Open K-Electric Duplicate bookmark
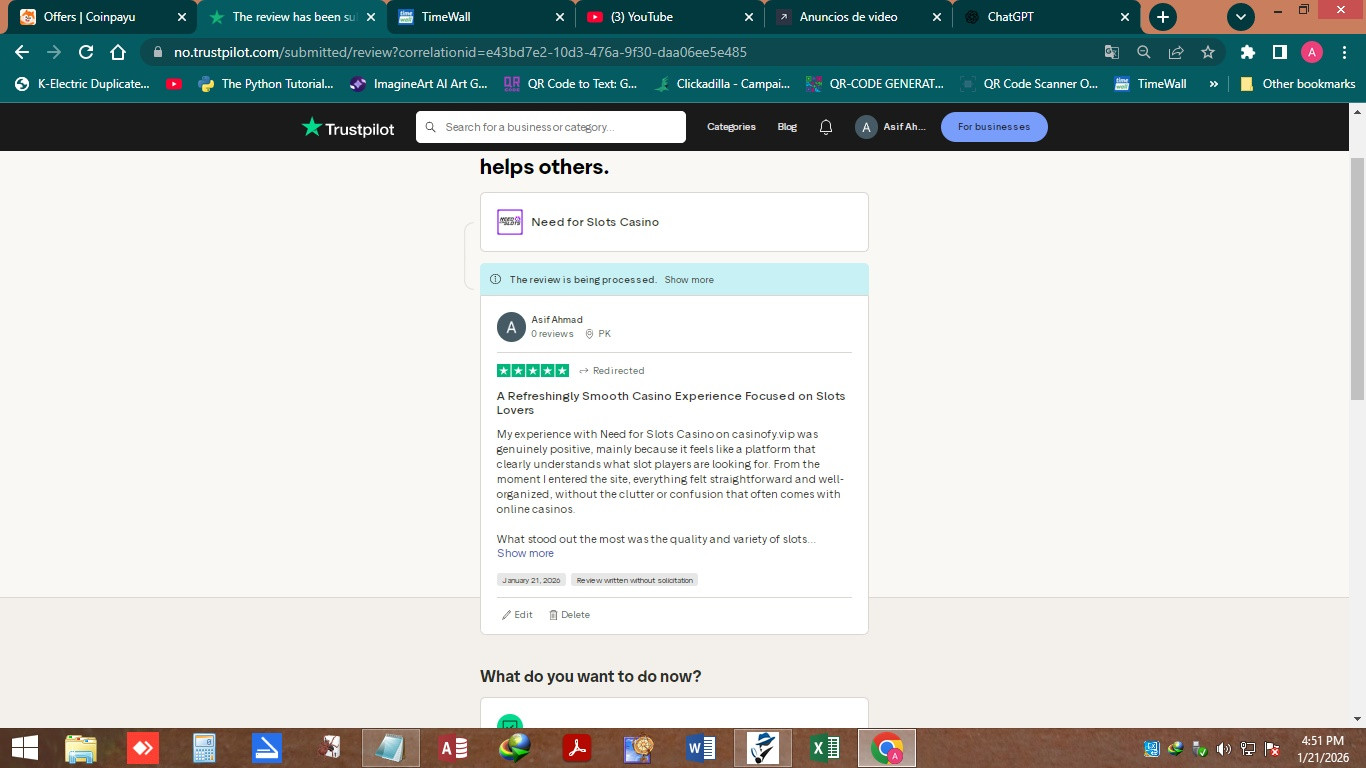This screenshot has height=768, width=1366. click(x=82, y=84)
